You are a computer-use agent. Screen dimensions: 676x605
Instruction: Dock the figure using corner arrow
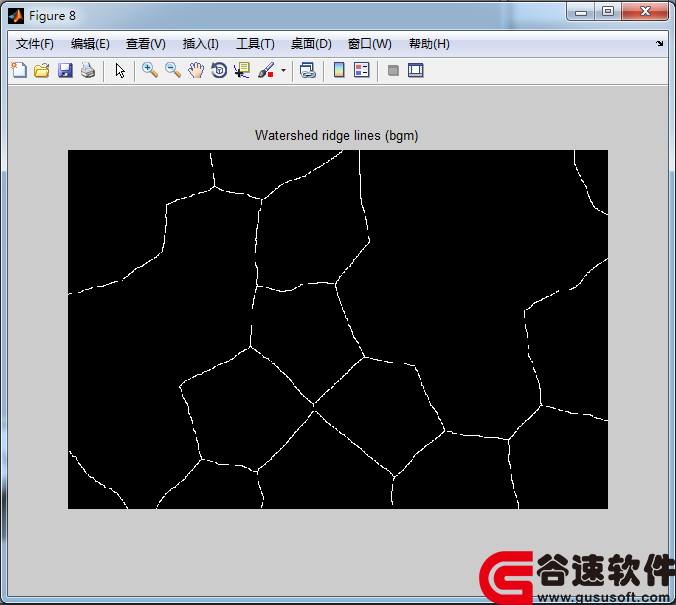tap(660, 43)
